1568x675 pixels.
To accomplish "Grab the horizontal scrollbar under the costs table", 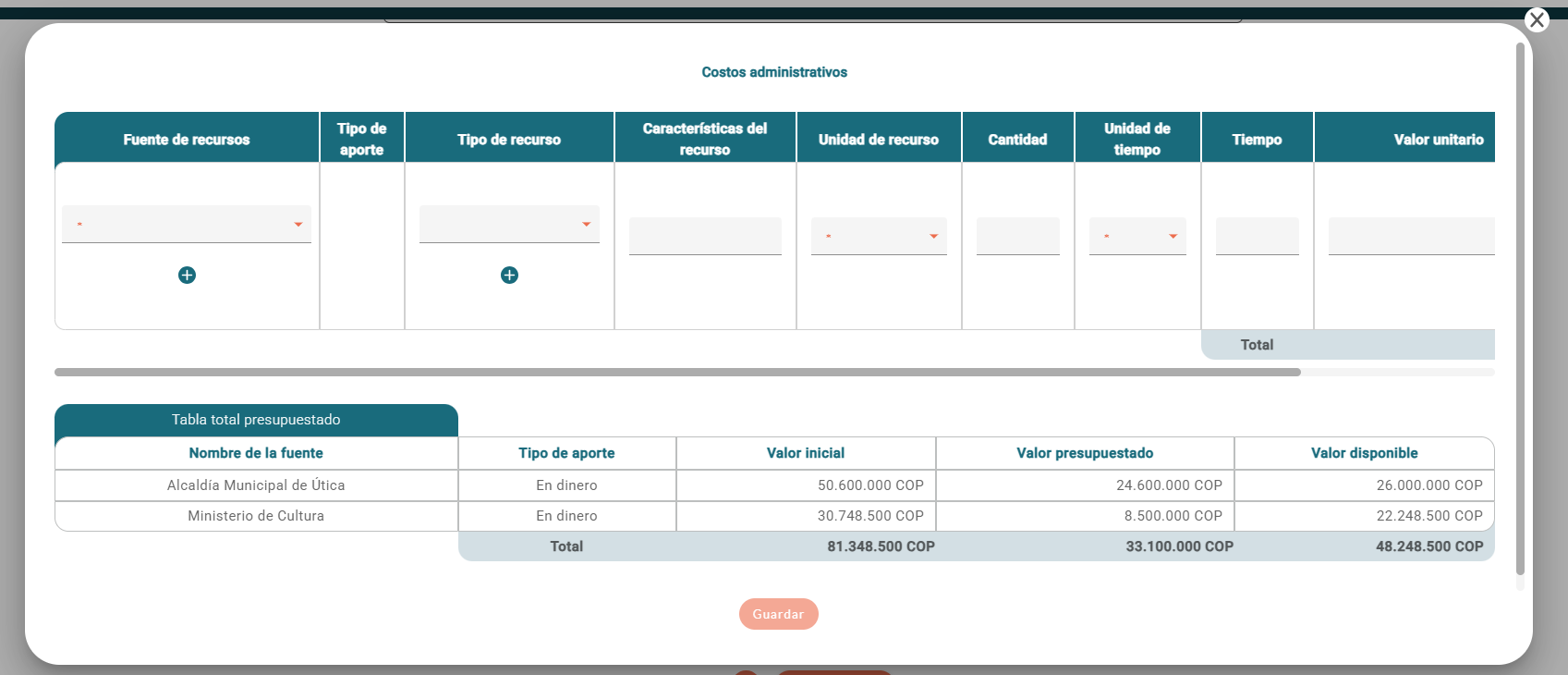I will pyautogui.click(x=677, y=372).
